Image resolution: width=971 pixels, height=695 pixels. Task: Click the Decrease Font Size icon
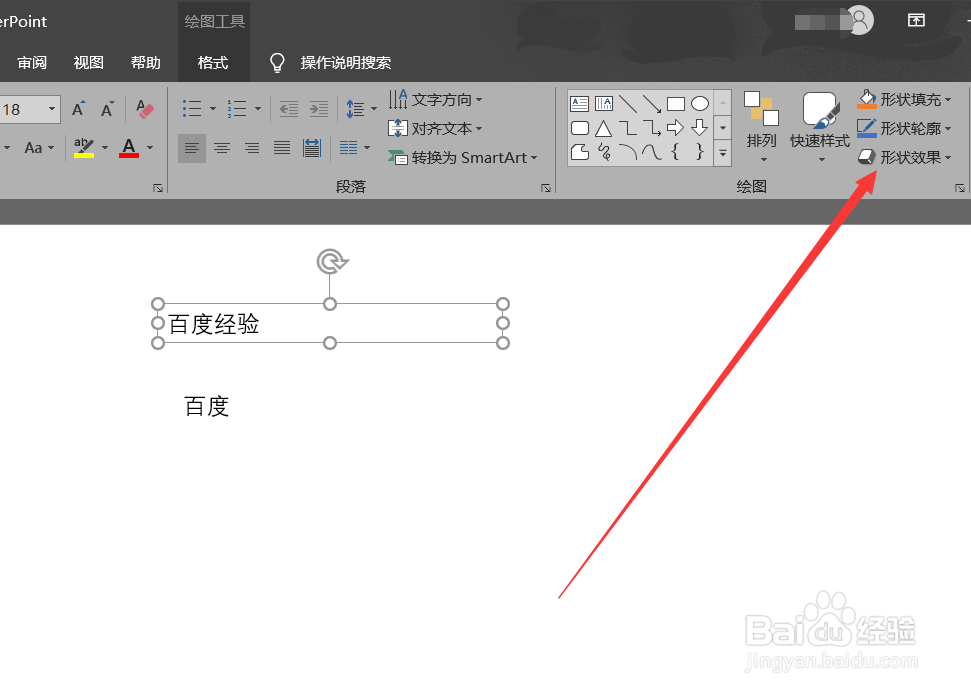[x=107, y=110]
